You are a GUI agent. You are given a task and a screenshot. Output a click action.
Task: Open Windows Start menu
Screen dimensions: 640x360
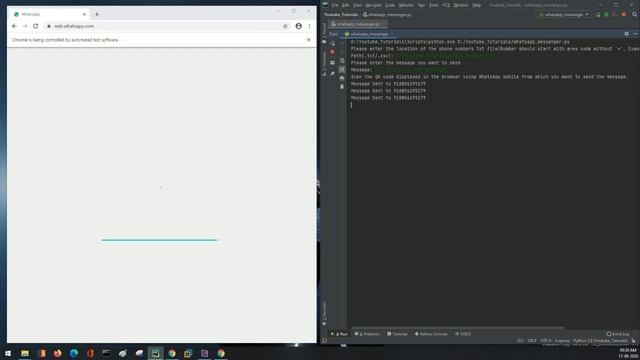8,353
